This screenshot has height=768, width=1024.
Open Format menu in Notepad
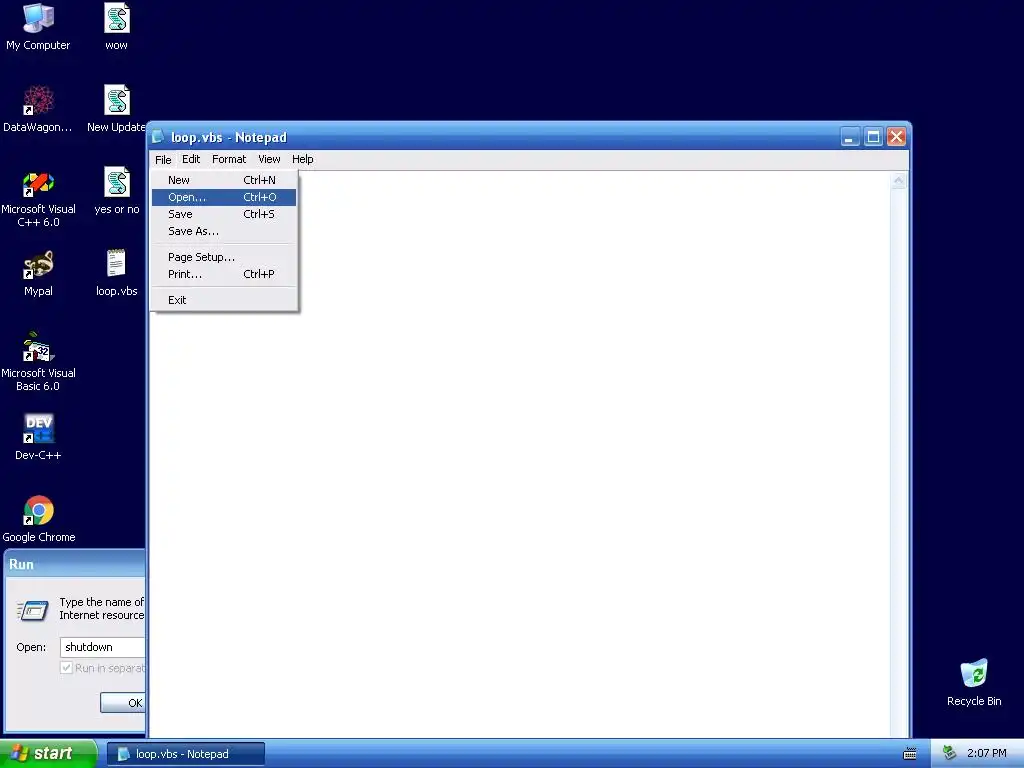[229, 159]
